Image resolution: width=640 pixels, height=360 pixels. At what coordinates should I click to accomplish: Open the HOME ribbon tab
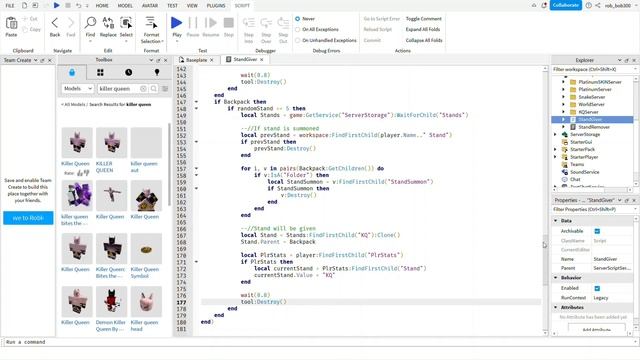pyautogui.click(x=102, y=6)
